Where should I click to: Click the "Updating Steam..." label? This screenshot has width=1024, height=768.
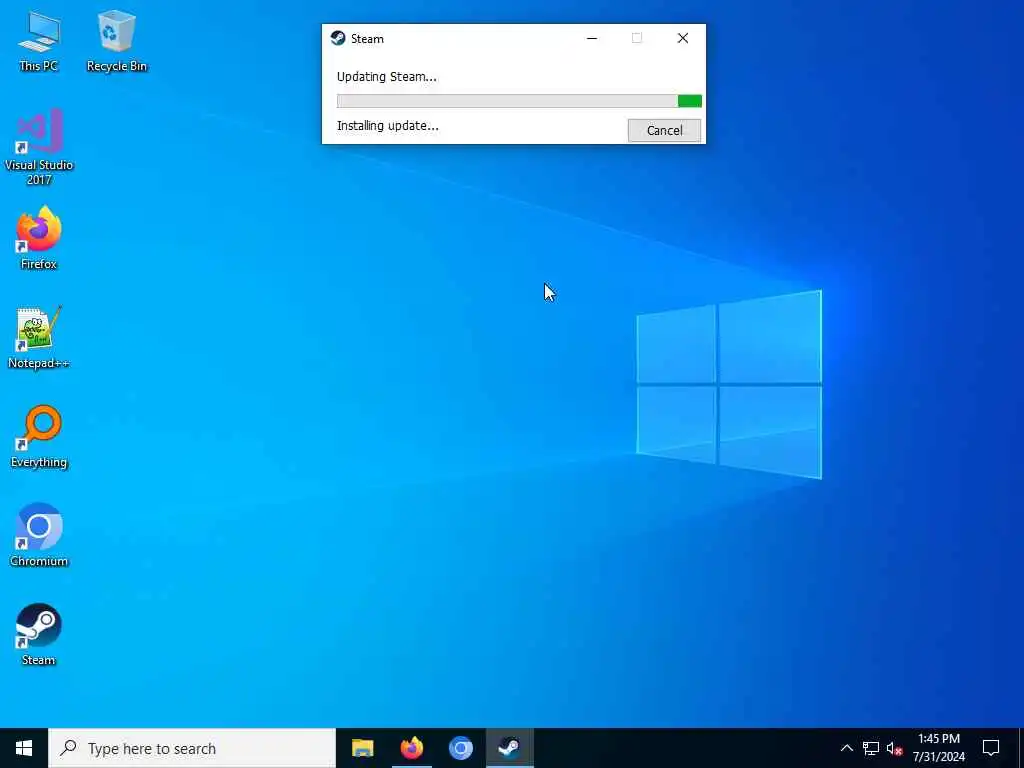tap(387, 76)
